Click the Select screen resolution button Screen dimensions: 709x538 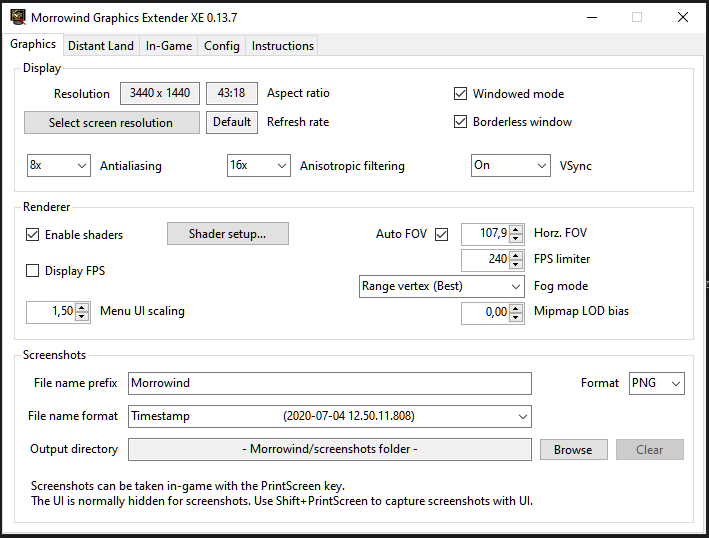(111, 123)
